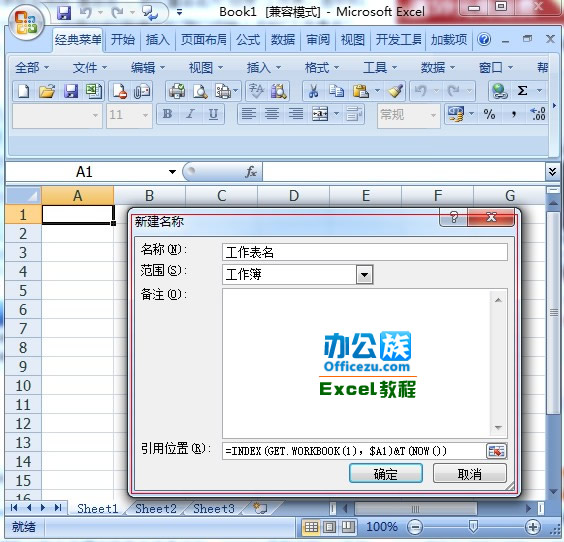Expand the 范围 workbook scope dropdown
Viewport: 564px width, 542px height.
click(364, 275)
